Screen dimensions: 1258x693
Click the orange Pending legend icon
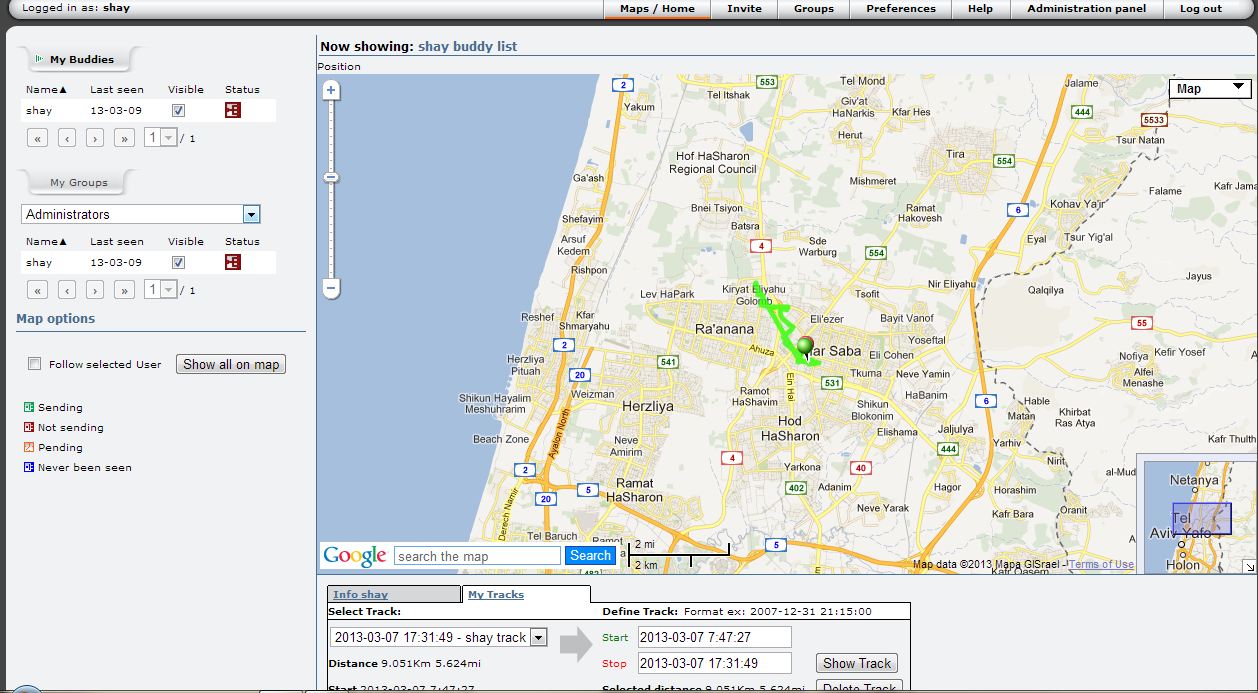pos(29,447)
